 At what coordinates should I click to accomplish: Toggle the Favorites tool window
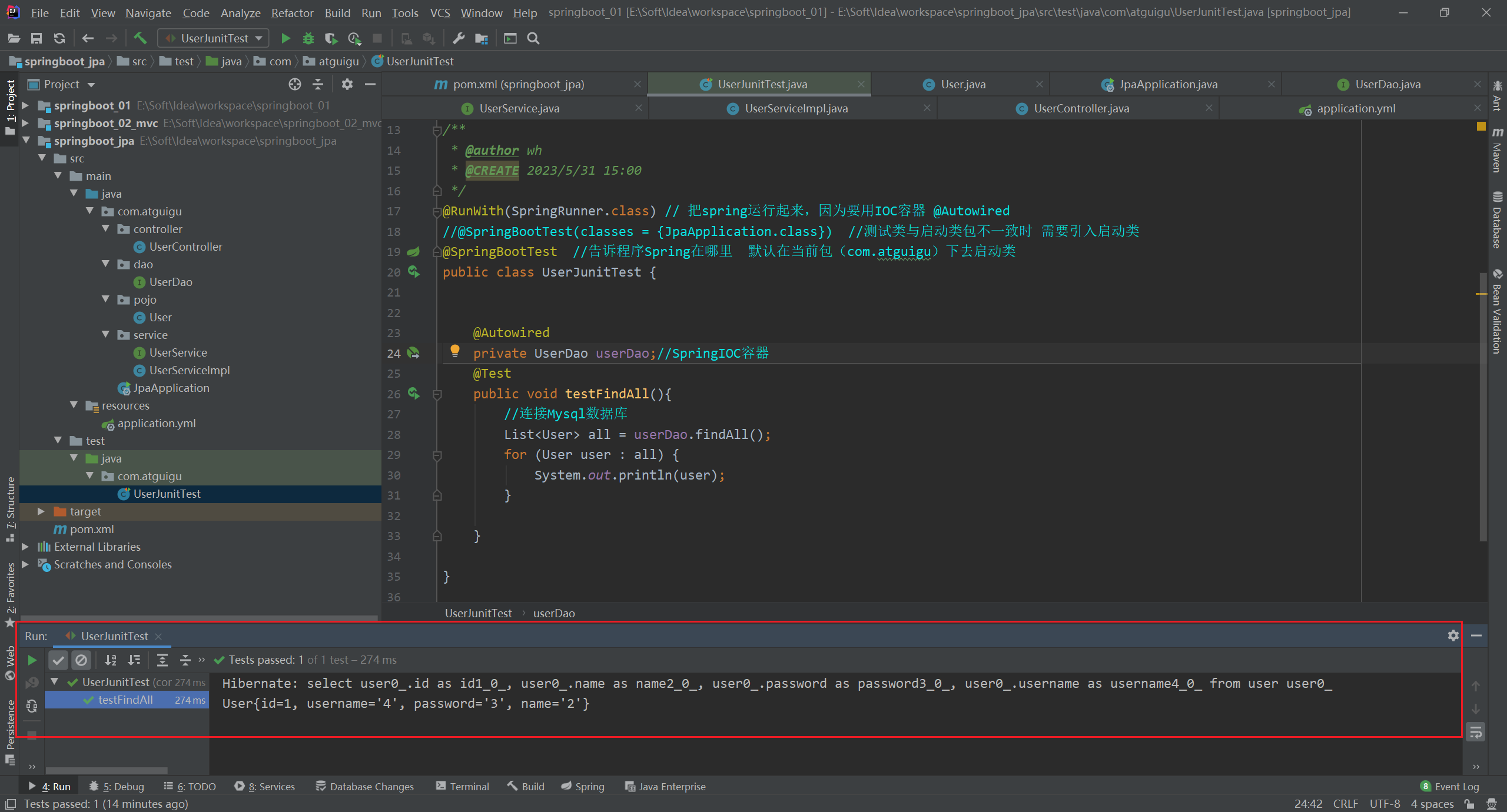10,594
